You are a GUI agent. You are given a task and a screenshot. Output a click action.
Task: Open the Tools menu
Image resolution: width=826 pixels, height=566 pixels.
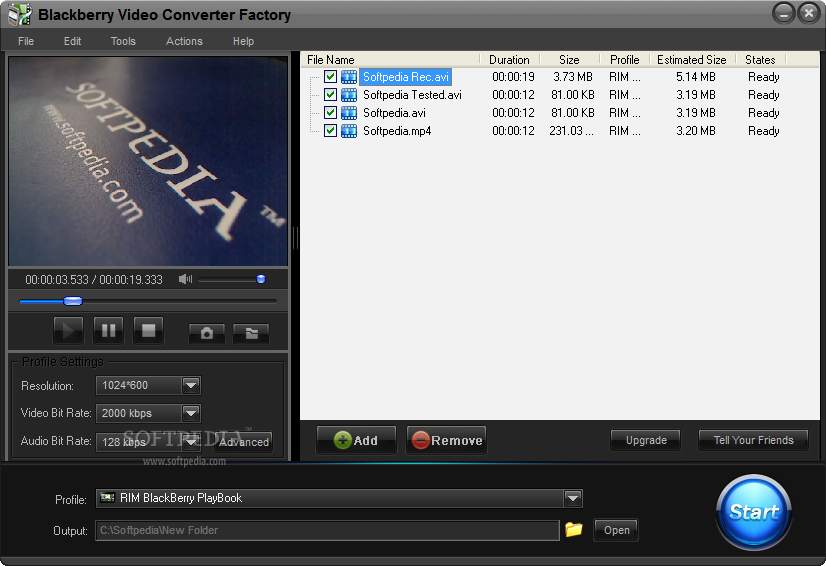coord(123,41)
